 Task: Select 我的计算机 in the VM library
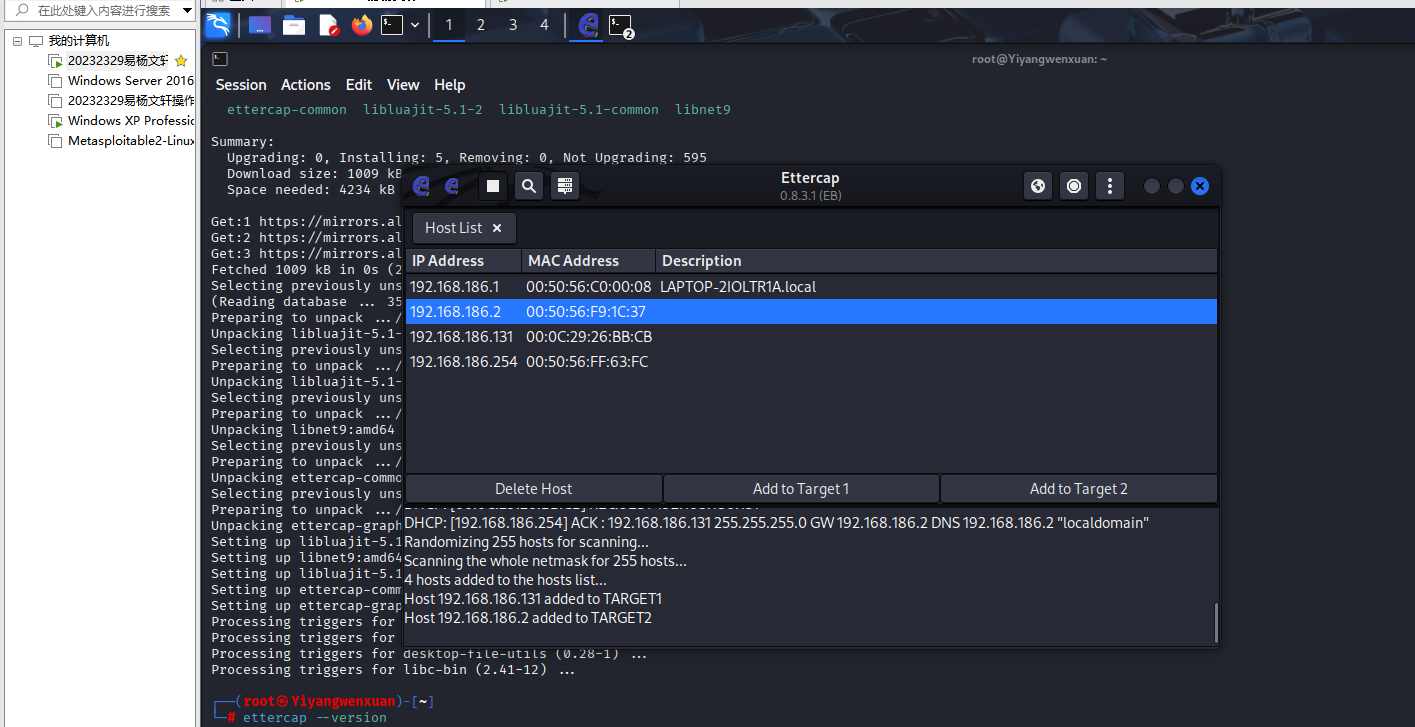pos(79,41)
